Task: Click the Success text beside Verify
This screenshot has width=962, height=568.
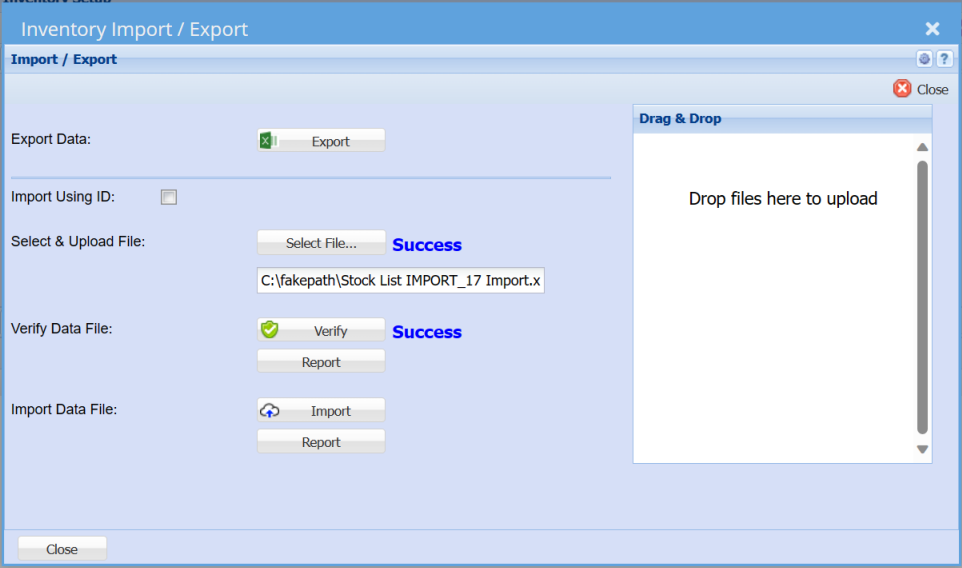Action: pyautogui.click(x=427, y=332)
